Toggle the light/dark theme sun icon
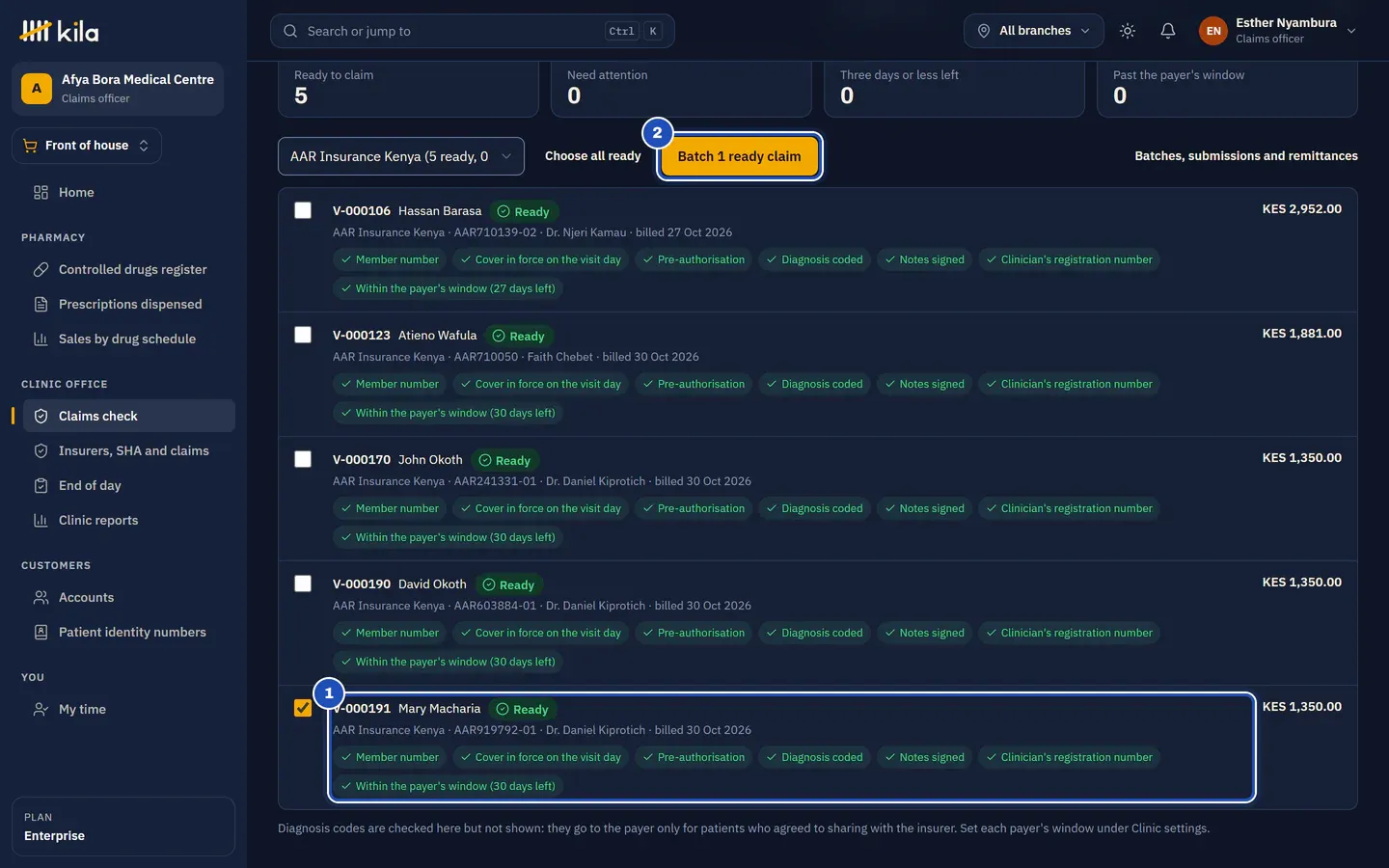1389x868 pixels. 1128,31
